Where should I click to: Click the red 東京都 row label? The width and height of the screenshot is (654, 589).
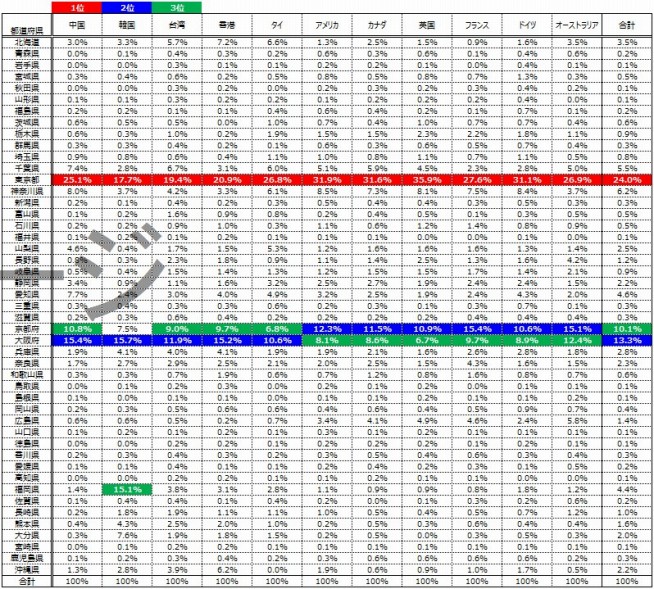pos(28,178)
